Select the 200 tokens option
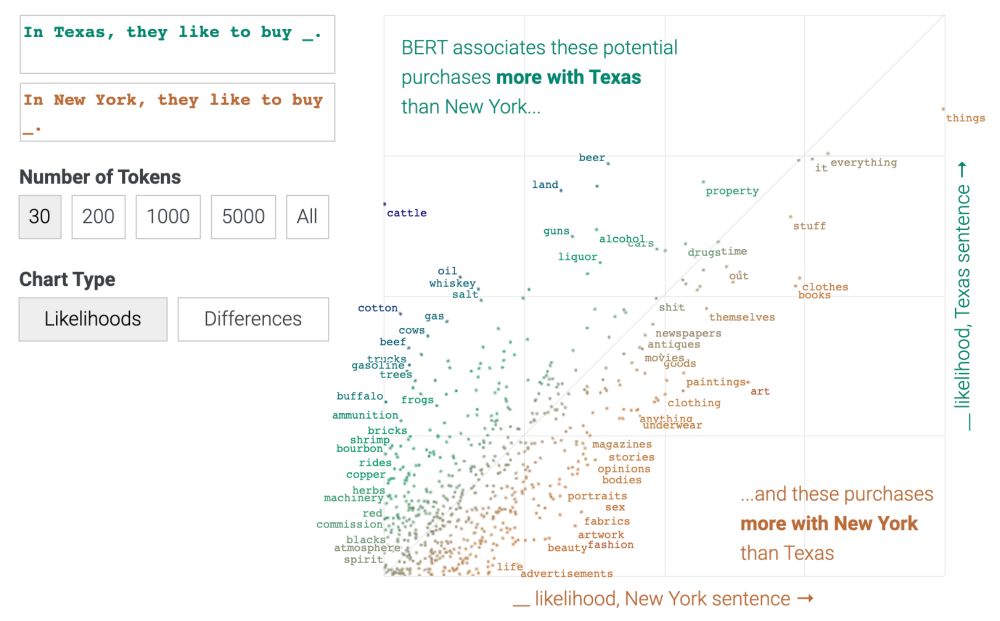1000x621 pixels. pos(98,217)
